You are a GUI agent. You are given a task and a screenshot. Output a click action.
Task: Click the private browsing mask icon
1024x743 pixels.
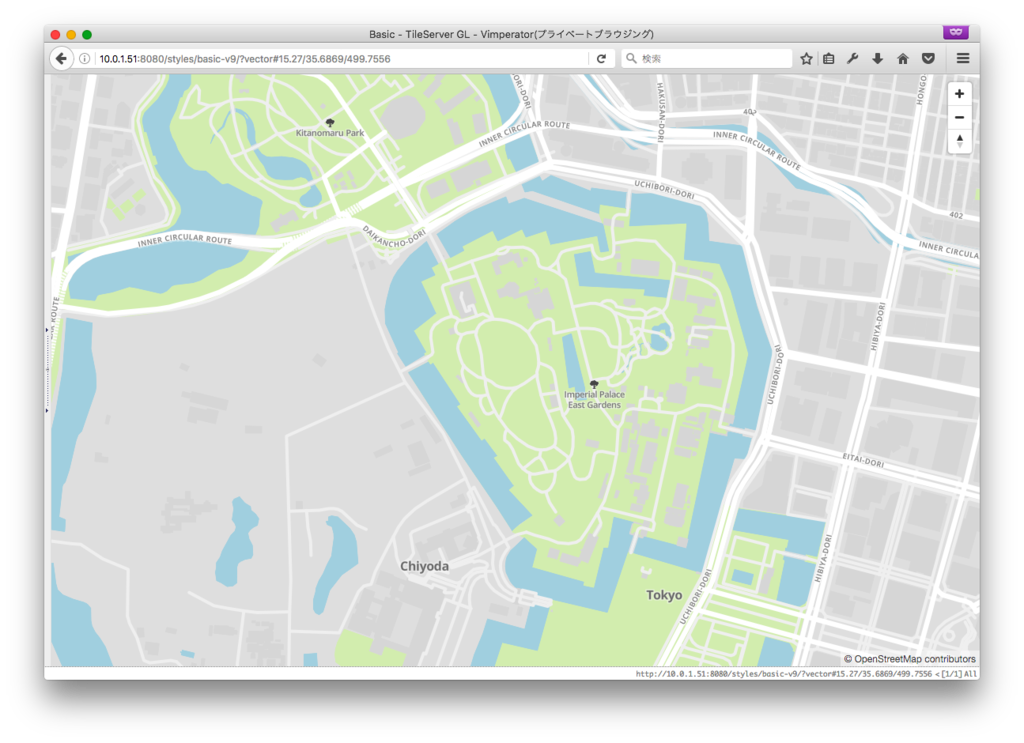click(x=955, y=32)
